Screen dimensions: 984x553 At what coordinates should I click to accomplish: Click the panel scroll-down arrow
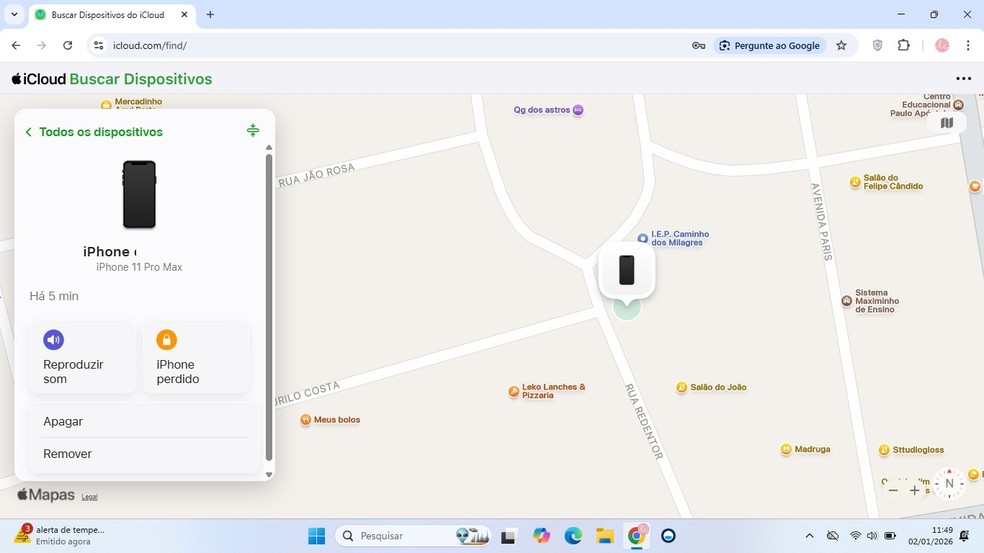click(x=269, y=475)
